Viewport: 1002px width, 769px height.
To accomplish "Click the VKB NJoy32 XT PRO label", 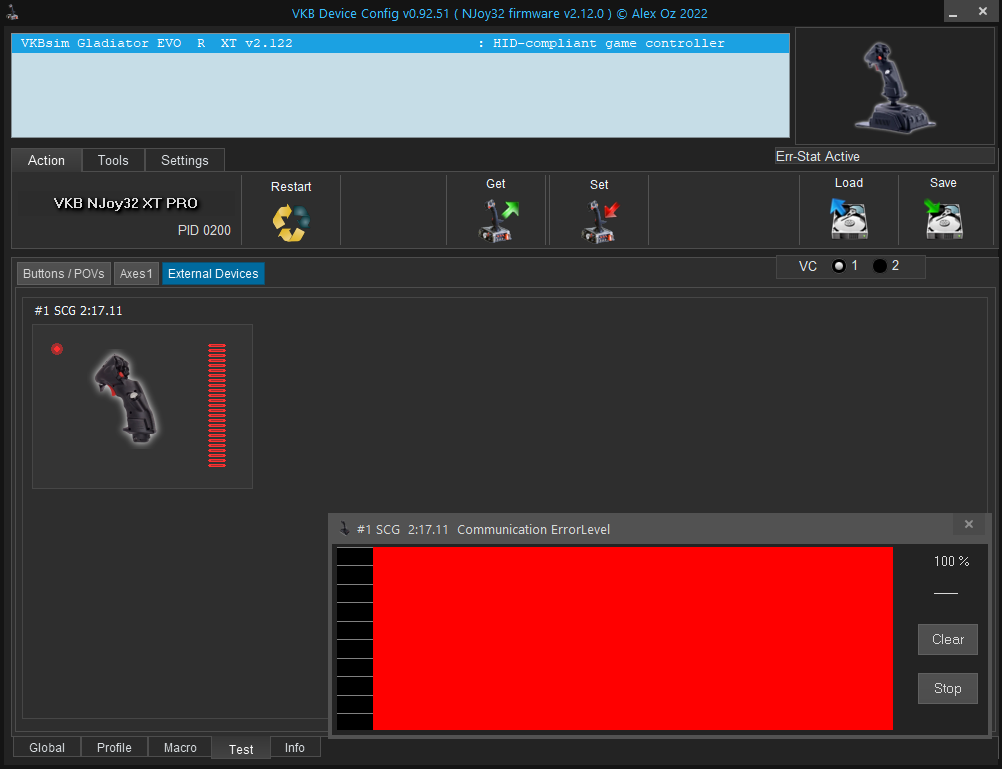I will pos(126,203).
